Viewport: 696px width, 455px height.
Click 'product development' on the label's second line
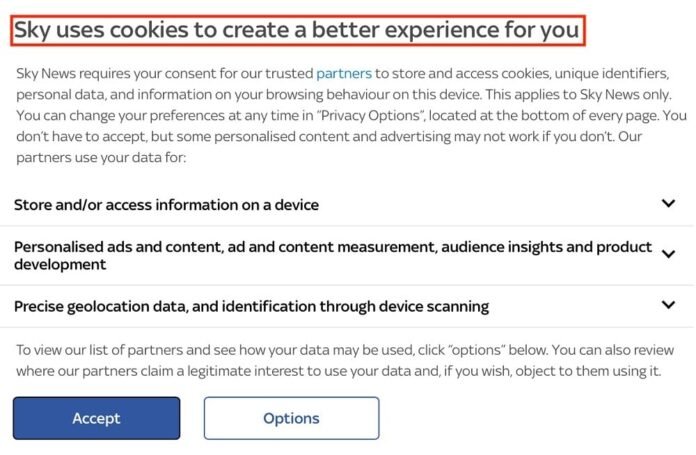pos(60,265)
